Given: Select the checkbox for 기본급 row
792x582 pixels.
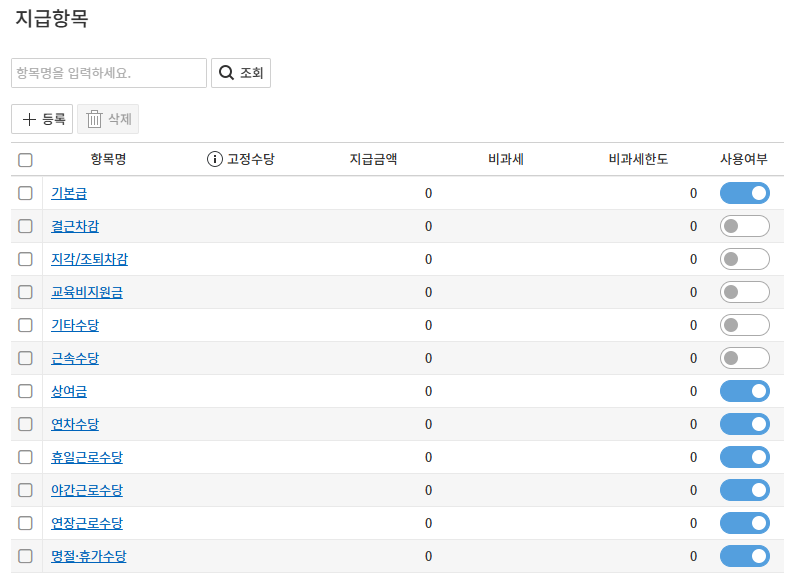Looking at the screenshot, I should click(x=26, y=193).
